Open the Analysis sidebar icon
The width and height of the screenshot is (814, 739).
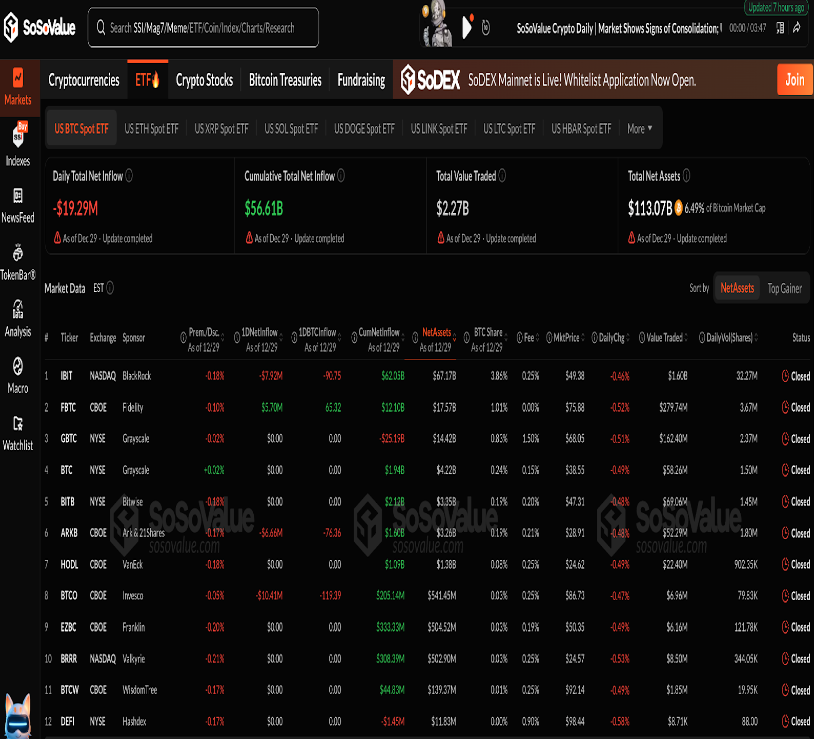coord(18,317)
